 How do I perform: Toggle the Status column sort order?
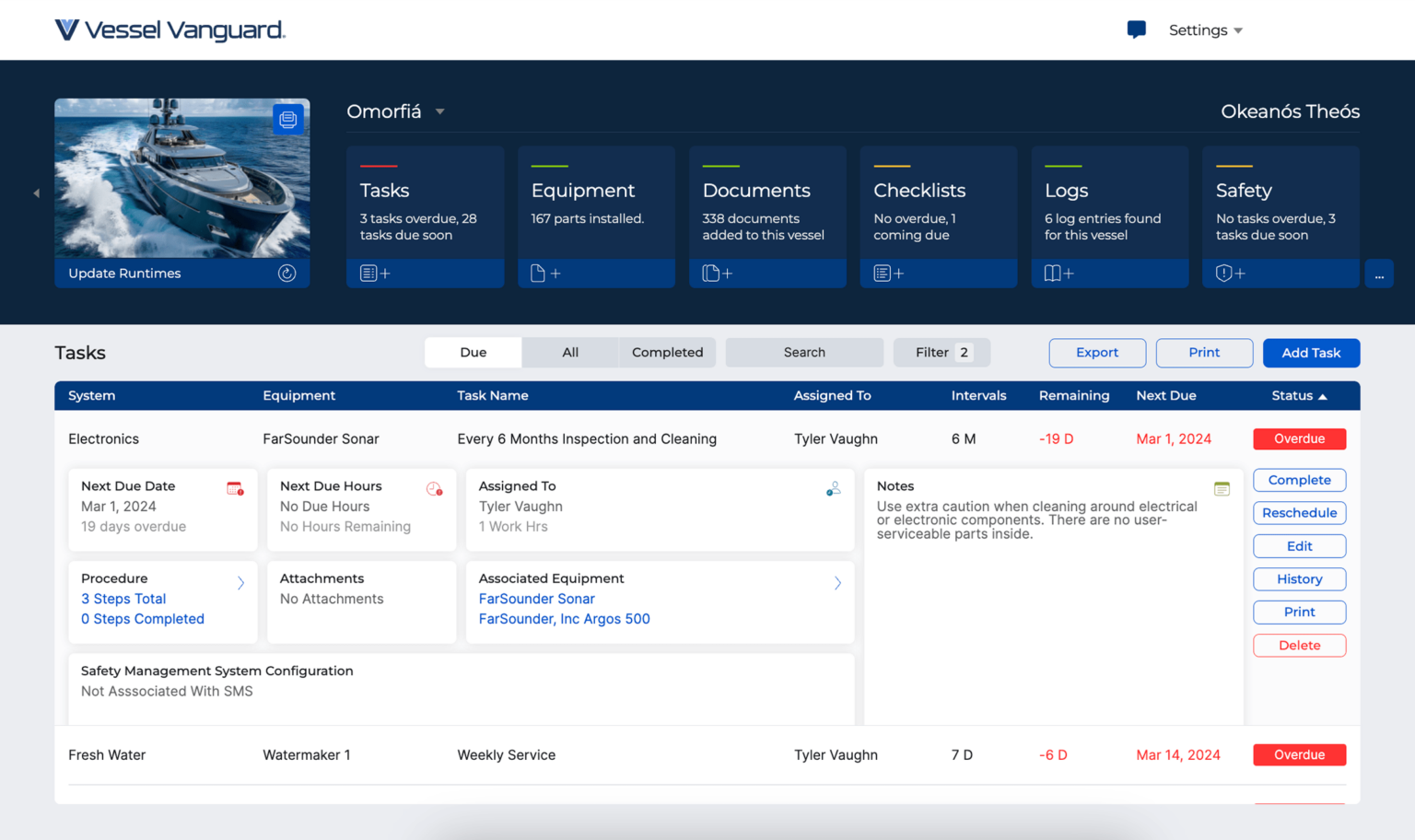1299,395
